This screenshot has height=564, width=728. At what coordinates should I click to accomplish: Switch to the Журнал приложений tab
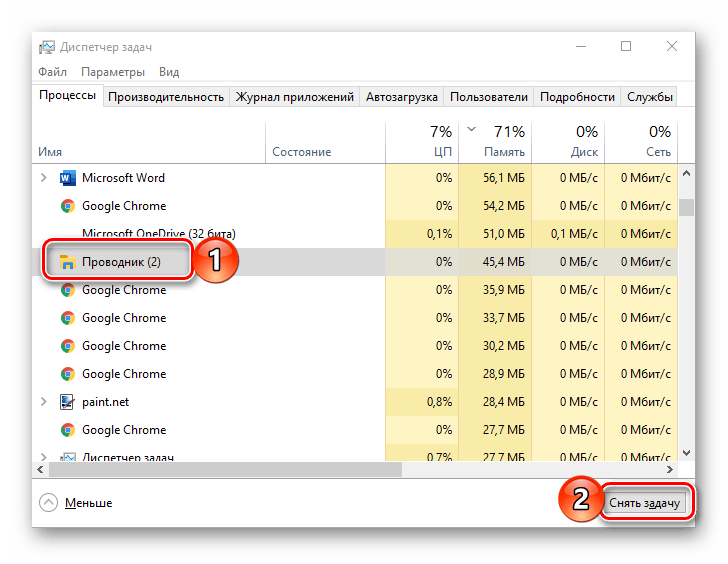pos(294,97)
